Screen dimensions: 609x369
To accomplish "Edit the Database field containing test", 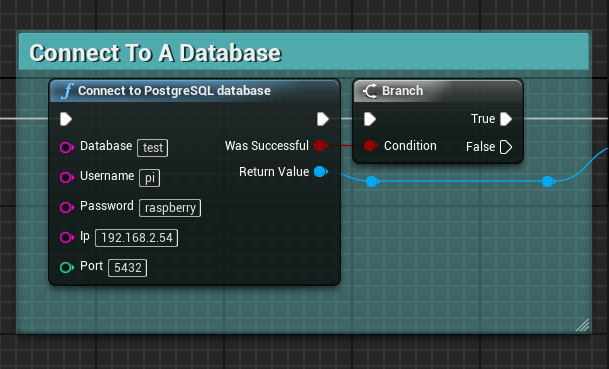I will (x=153, y=148).
